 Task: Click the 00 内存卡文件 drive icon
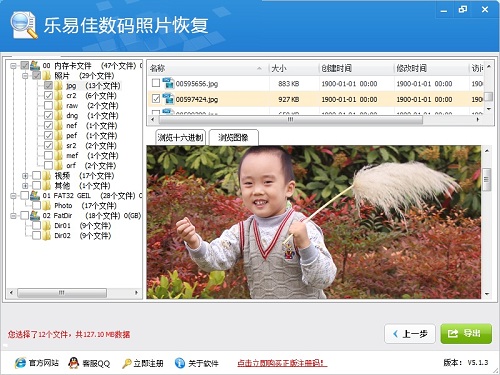(35, 65)
